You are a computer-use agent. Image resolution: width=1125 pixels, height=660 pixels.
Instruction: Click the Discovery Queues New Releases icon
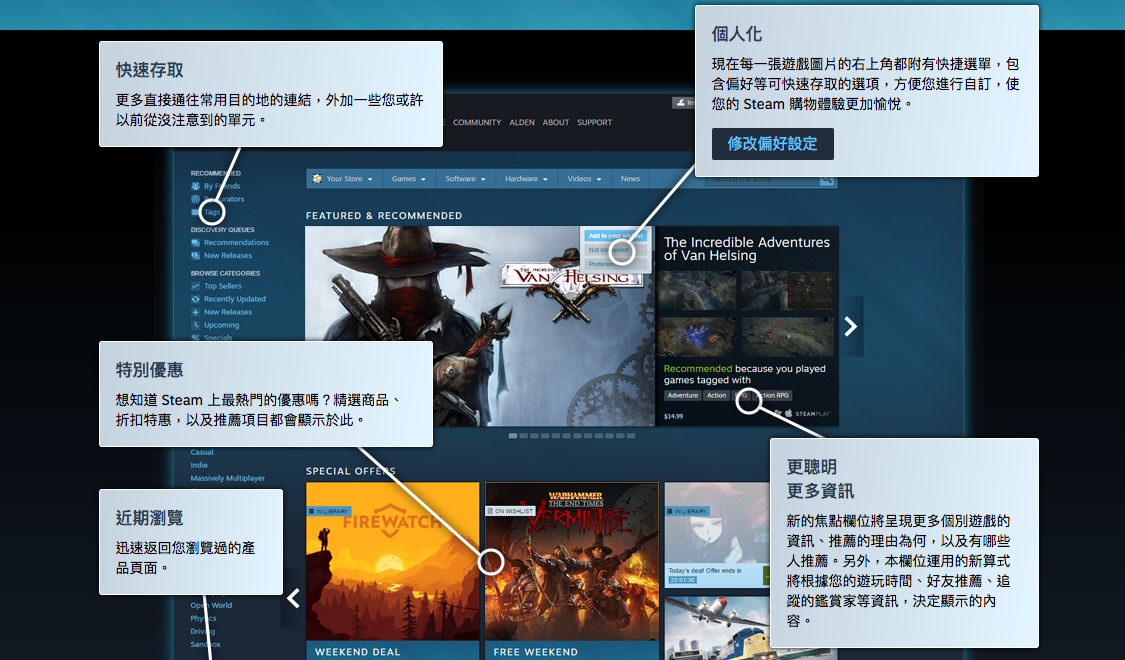point(195,255)
